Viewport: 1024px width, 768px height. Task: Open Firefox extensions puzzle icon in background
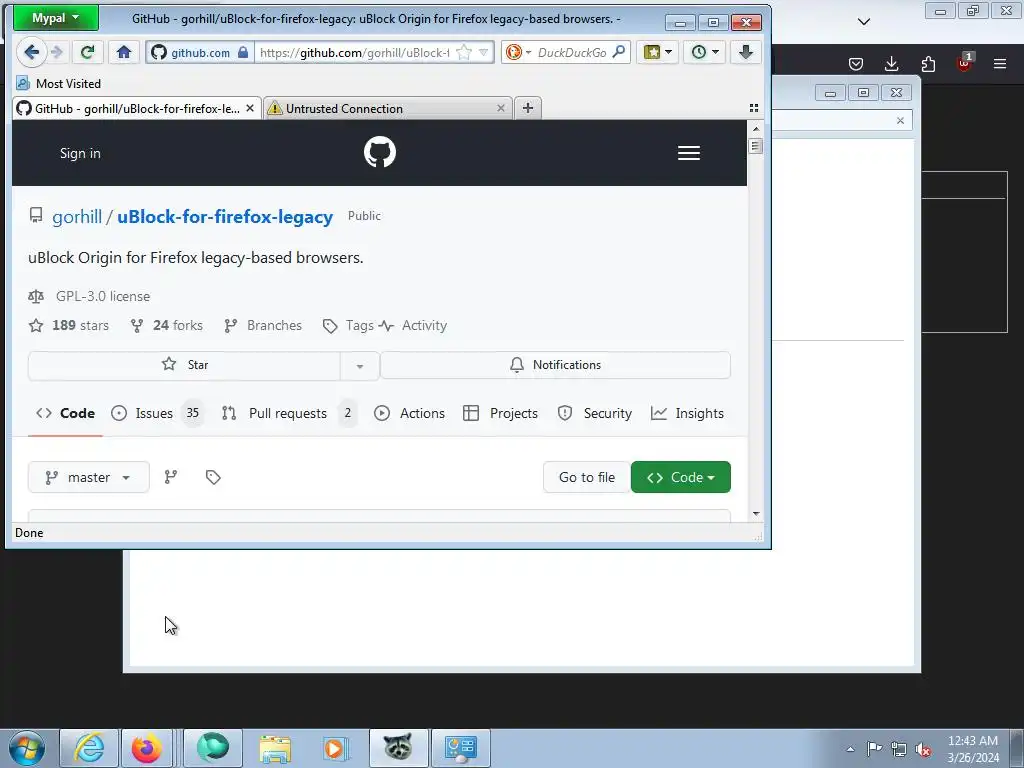click(928, 64)
